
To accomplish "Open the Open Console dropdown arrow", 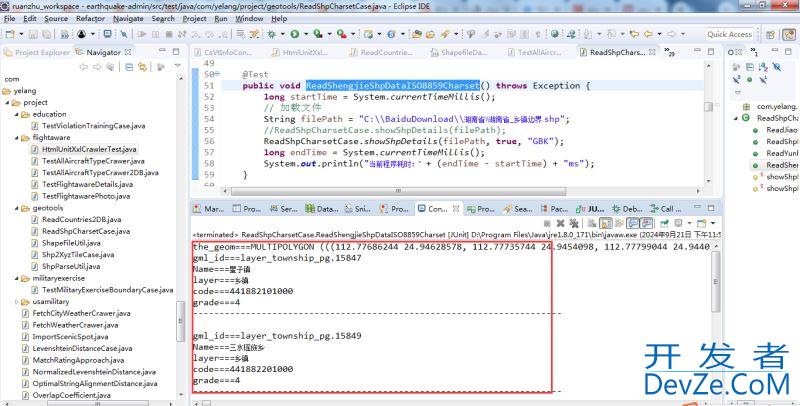I will coord(713,223).
